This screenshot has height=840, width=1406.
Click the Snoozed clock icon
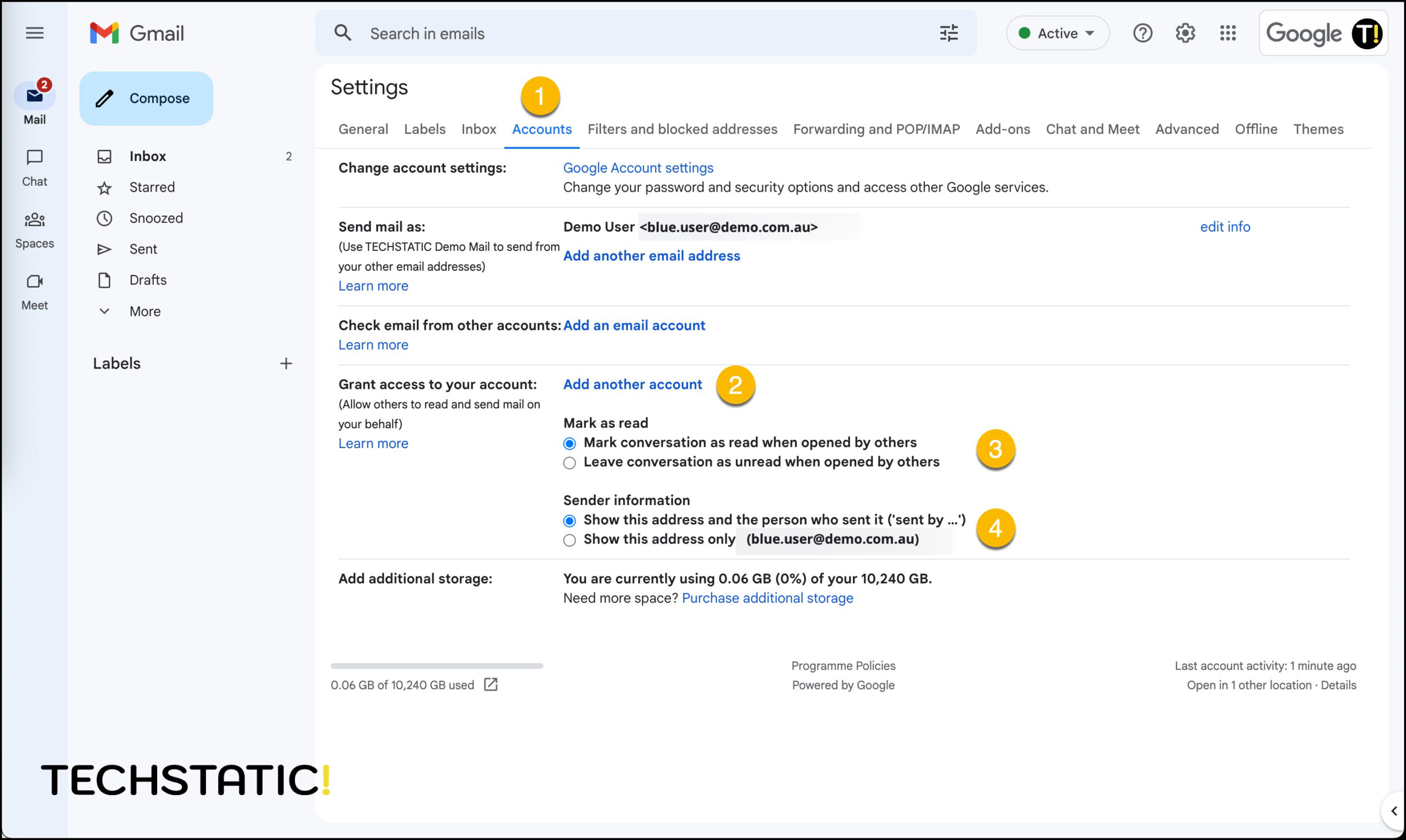pos(105,218)
